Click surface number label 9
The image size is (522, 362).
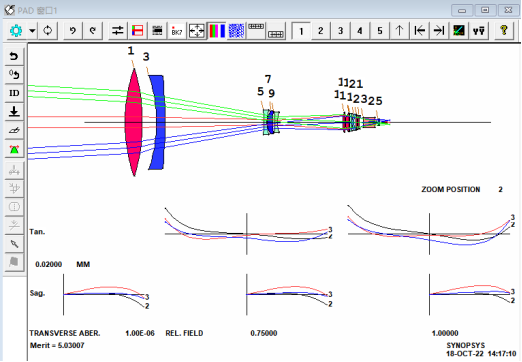[272, 94]
